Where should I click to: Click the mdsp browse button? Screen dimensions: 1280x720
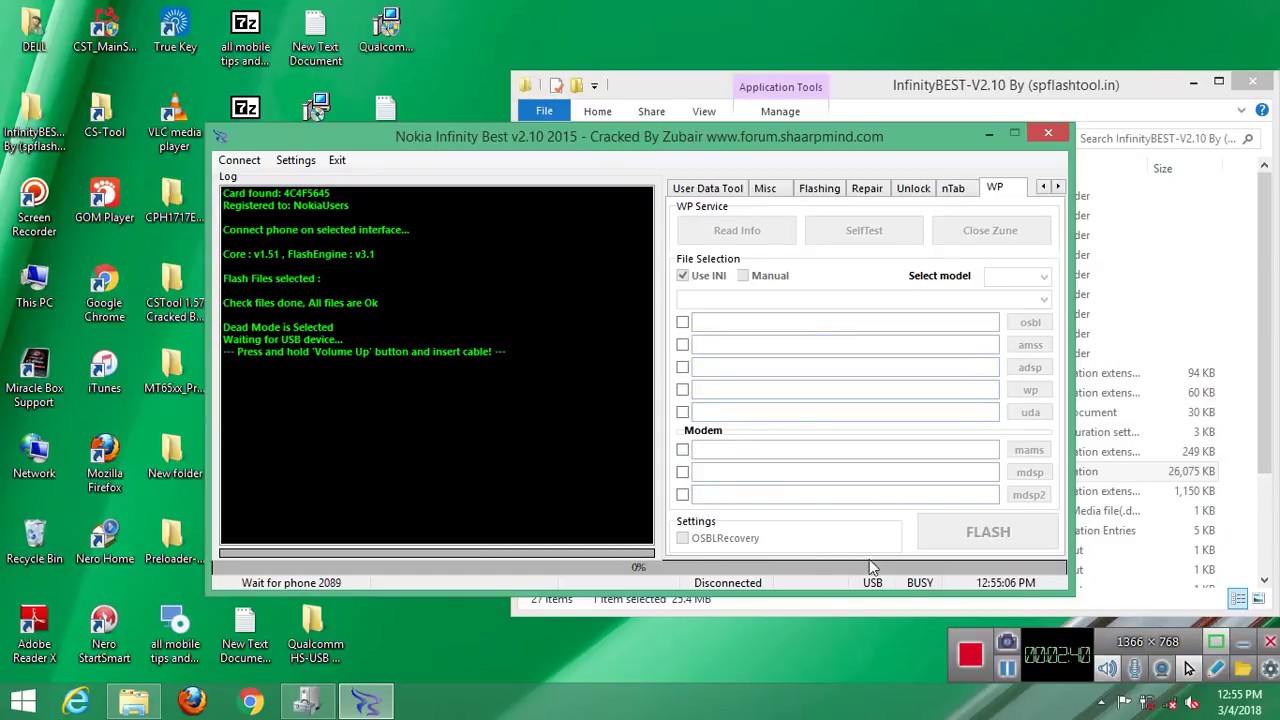(1029, 472)
